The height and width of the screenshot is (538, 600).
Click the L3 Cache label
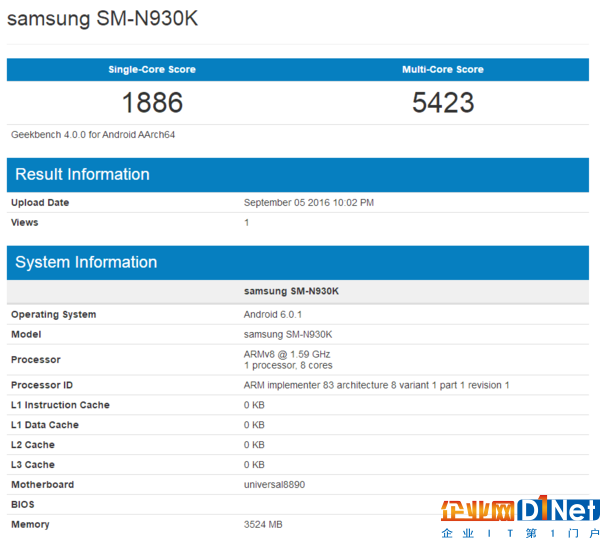(33, 465)
